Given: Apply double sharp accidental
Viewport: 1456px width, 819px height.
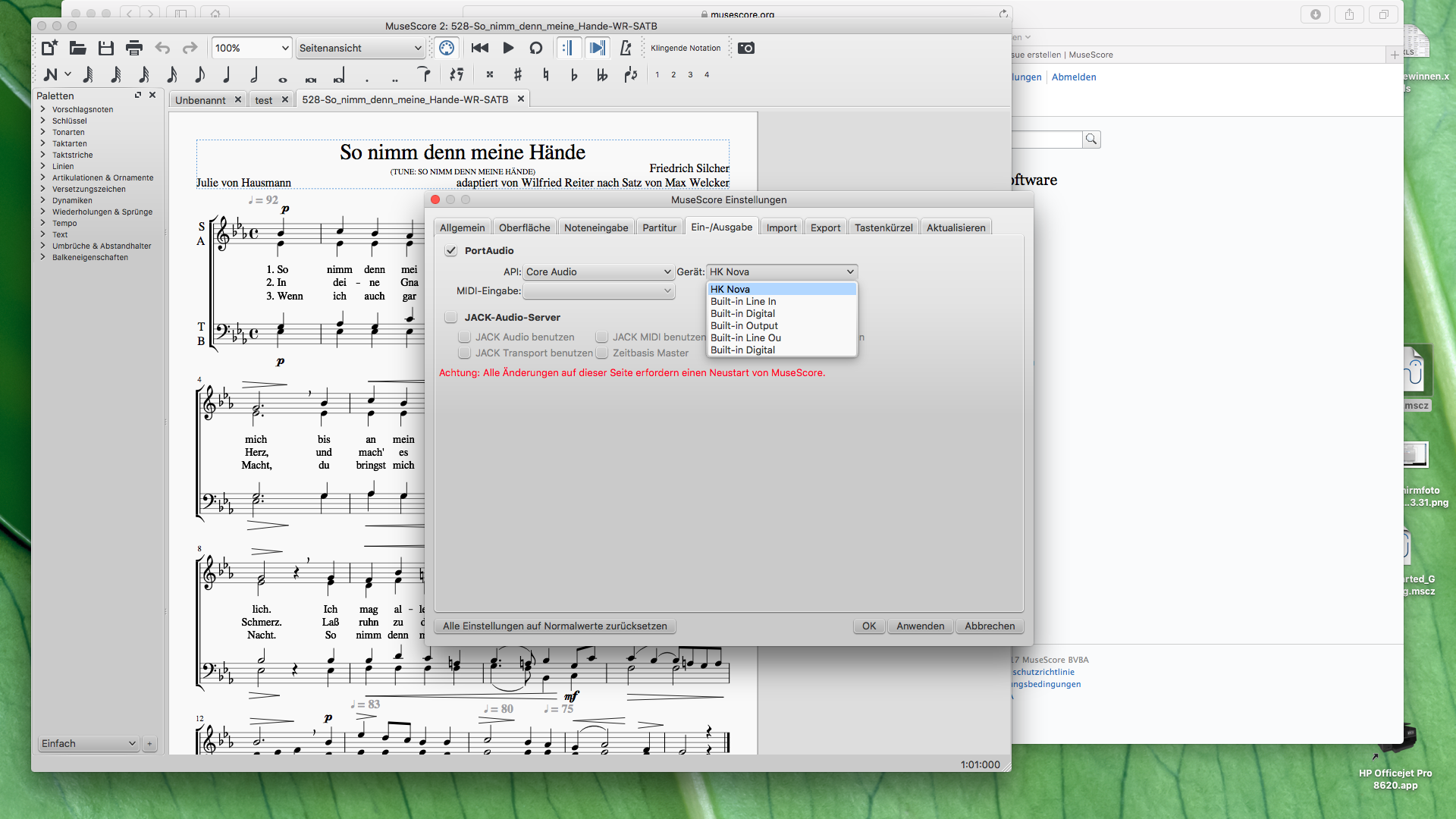Looking at the screenshot, I should 490,74.
